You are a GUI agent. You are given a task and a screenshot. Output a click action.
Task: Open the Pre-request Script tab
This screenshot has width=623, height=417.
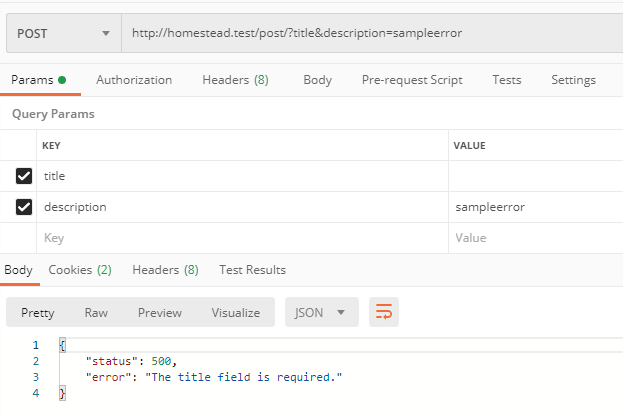click(412, 80)
